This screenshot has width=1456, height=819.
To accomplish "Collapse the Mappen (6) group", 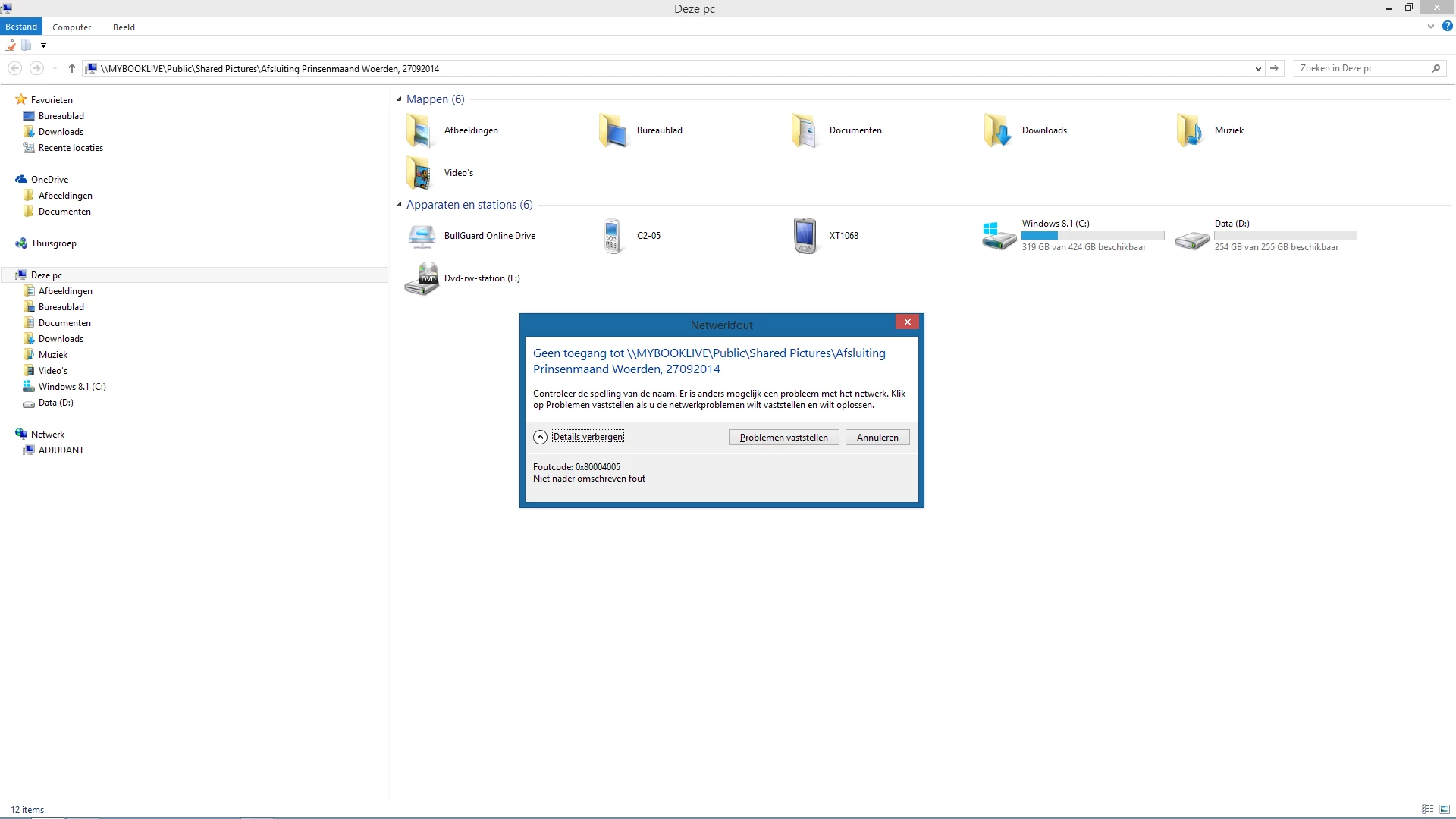I will click(399, 99).
